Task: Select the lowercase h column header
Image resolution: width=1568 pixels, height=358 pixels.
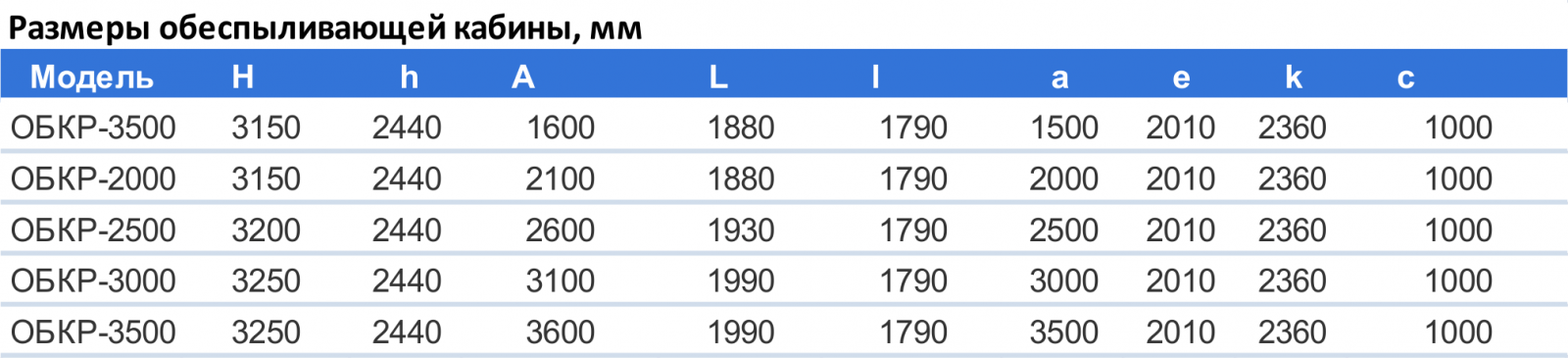Action: [x=409, y=77]
